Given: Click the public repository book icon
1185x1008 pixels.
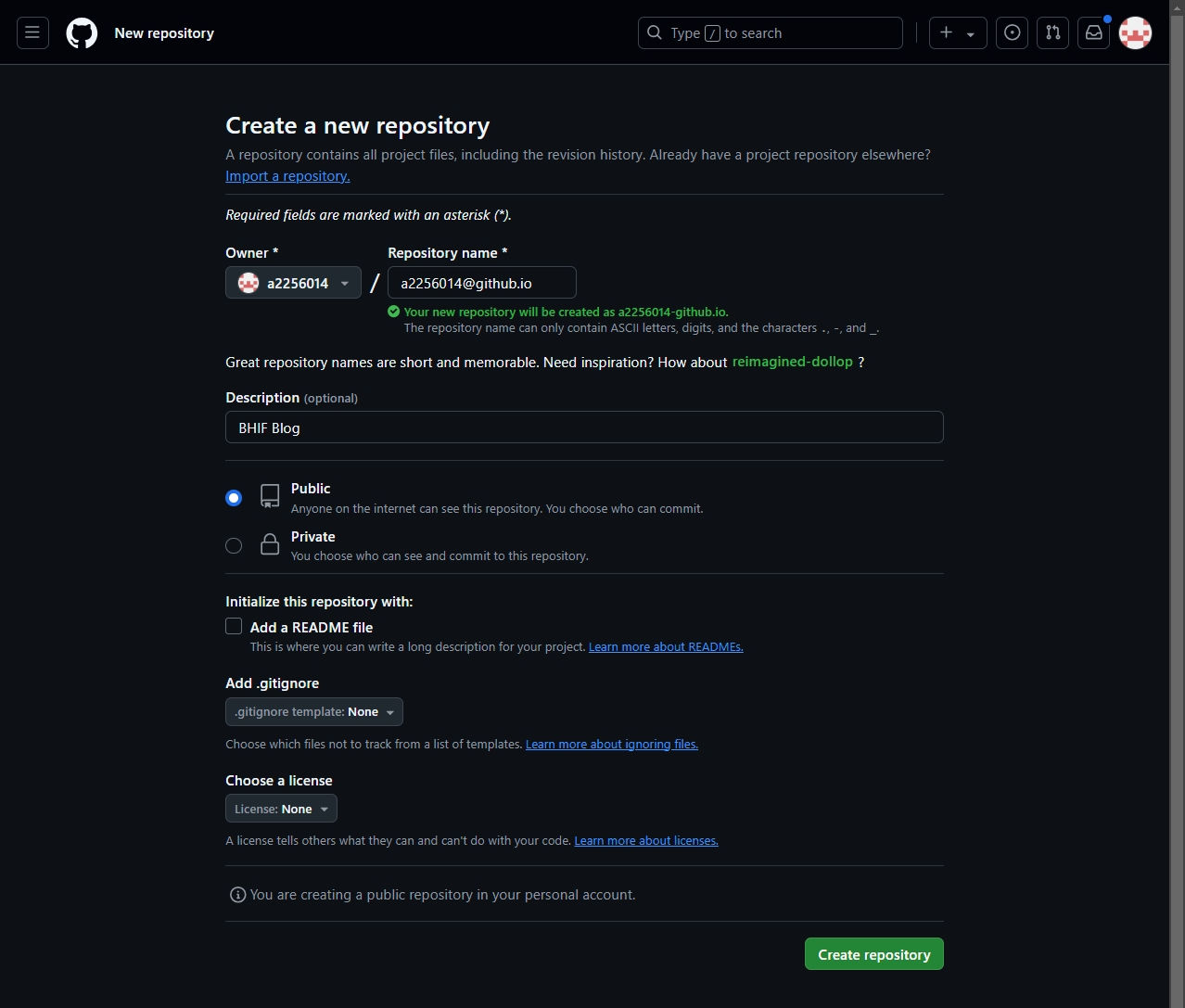Looking at the screenshot, I should tap(270, 496).
